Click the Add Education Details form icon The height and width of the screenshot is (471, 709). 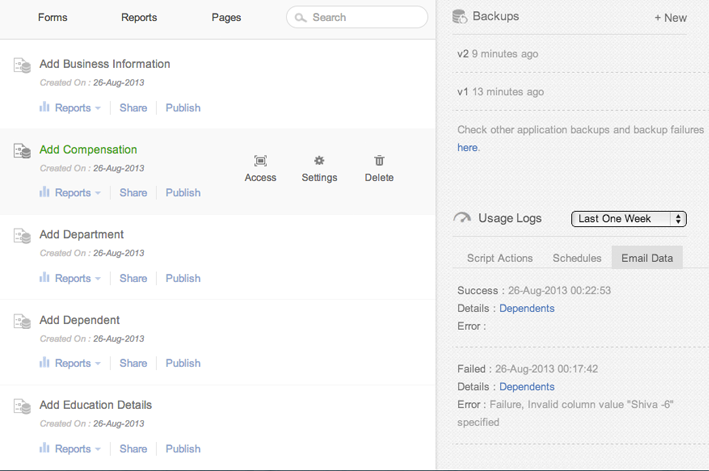click(x=22, y=406)
